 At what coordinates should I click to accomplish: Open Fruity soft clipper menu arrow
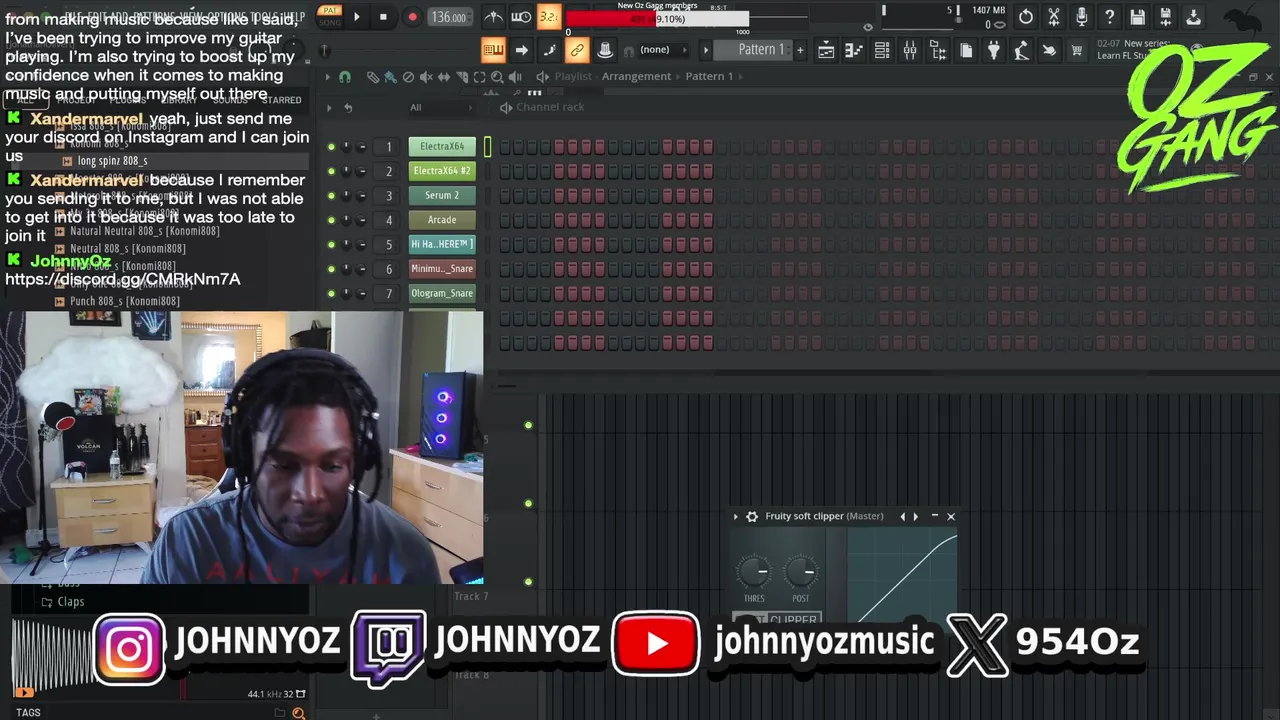pos(736,517)
